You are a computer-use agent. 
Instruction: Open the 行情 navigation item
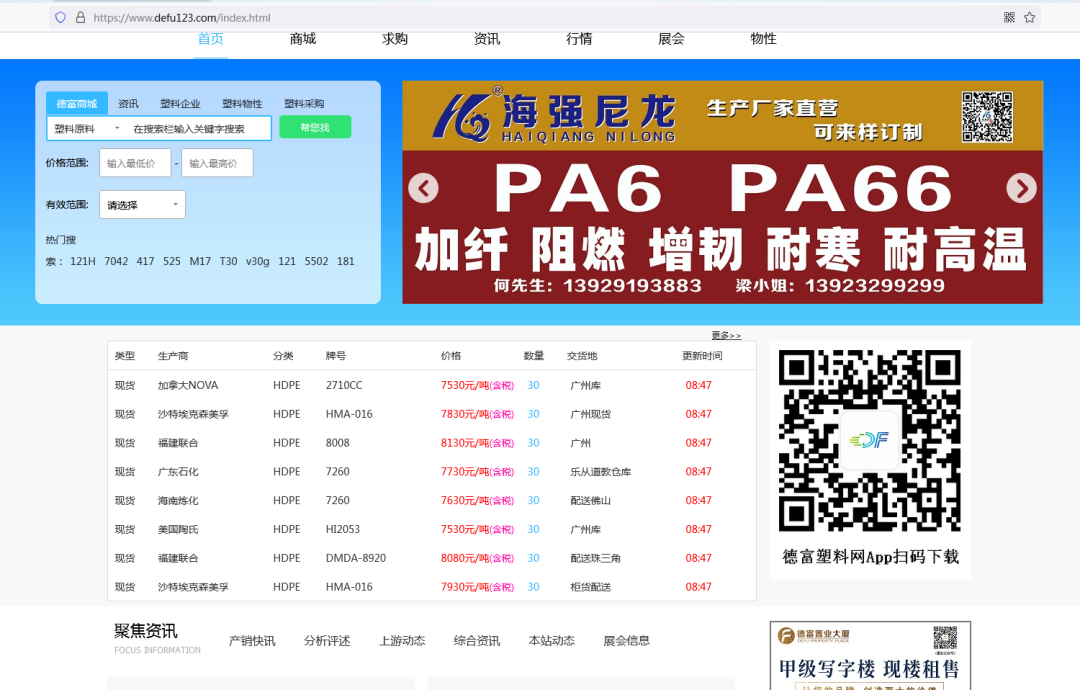tap(579, 39)
